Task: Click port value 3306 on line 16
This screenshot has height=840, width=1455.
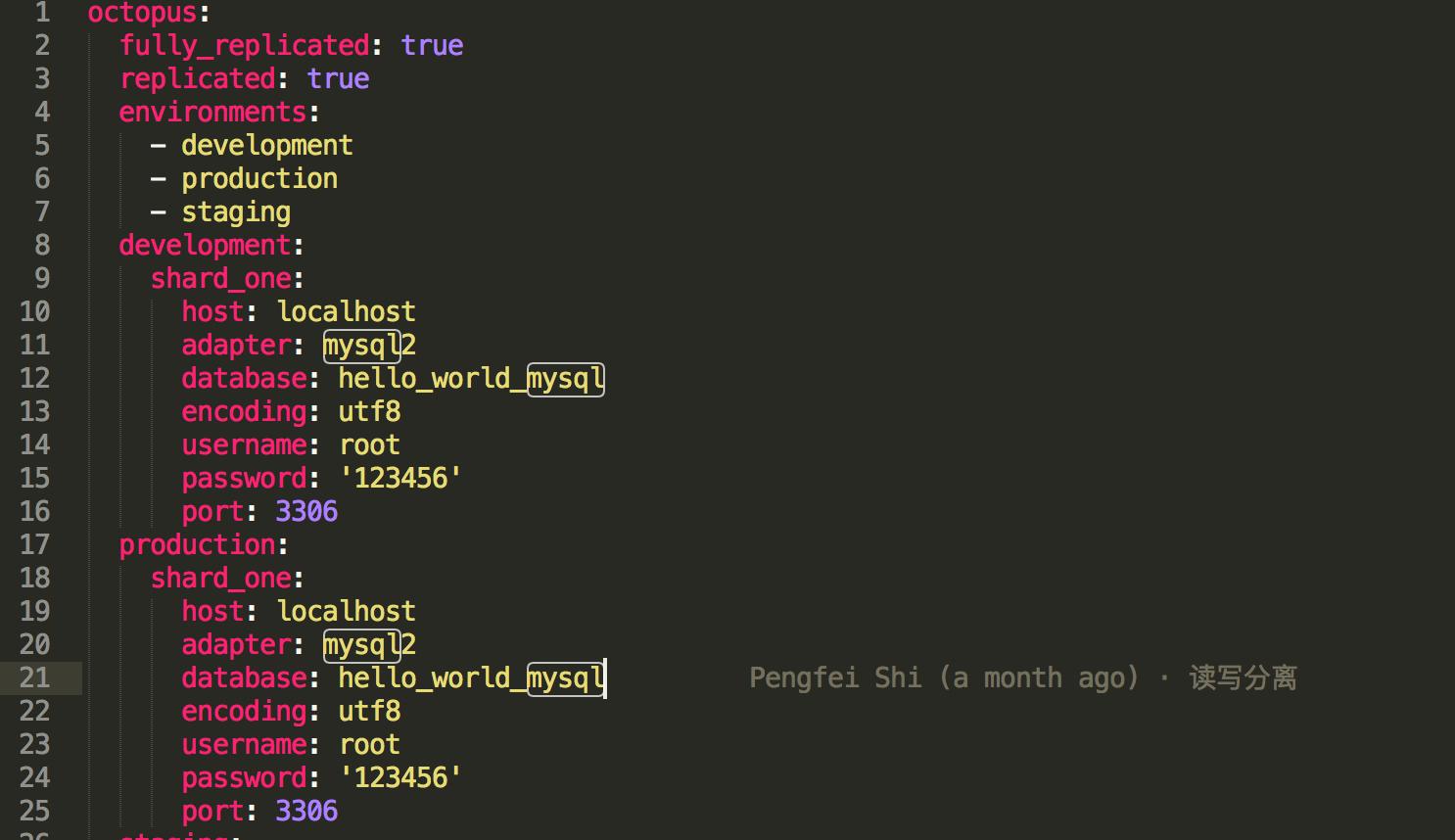Action: click(306, 512)
